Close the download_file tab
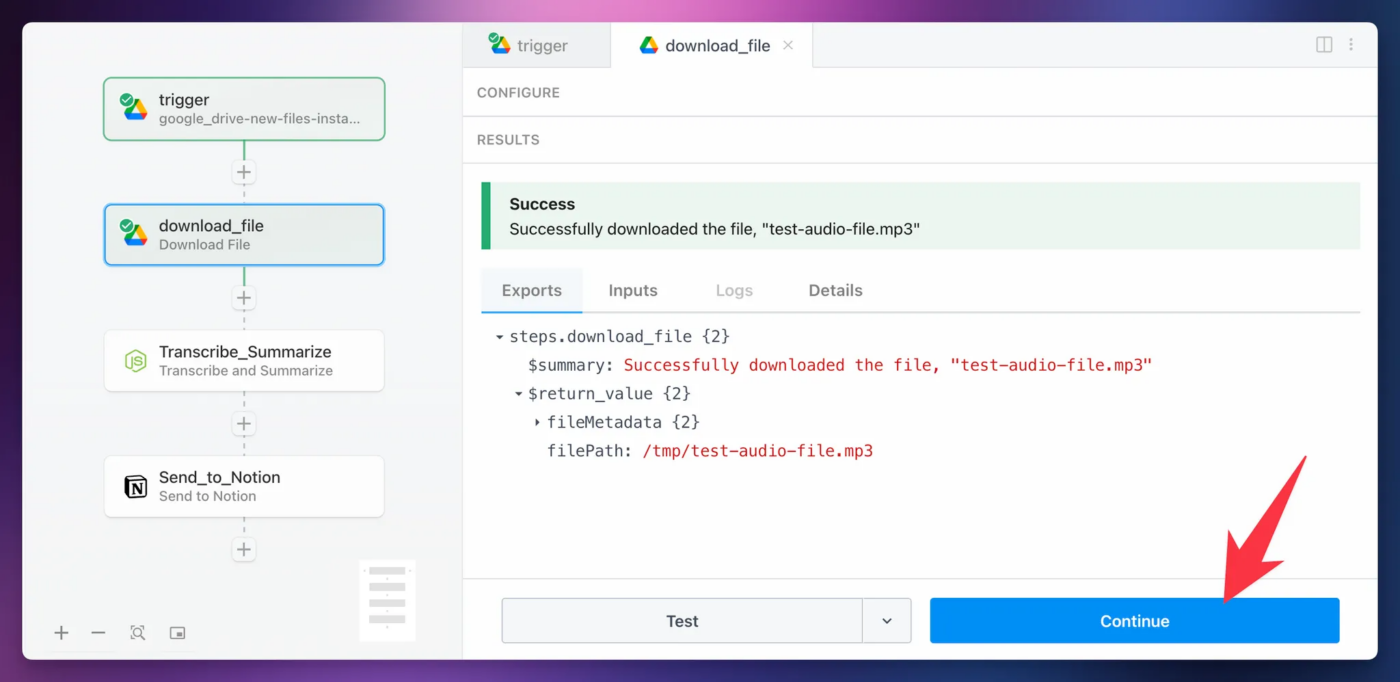 (x=788, y=45)
